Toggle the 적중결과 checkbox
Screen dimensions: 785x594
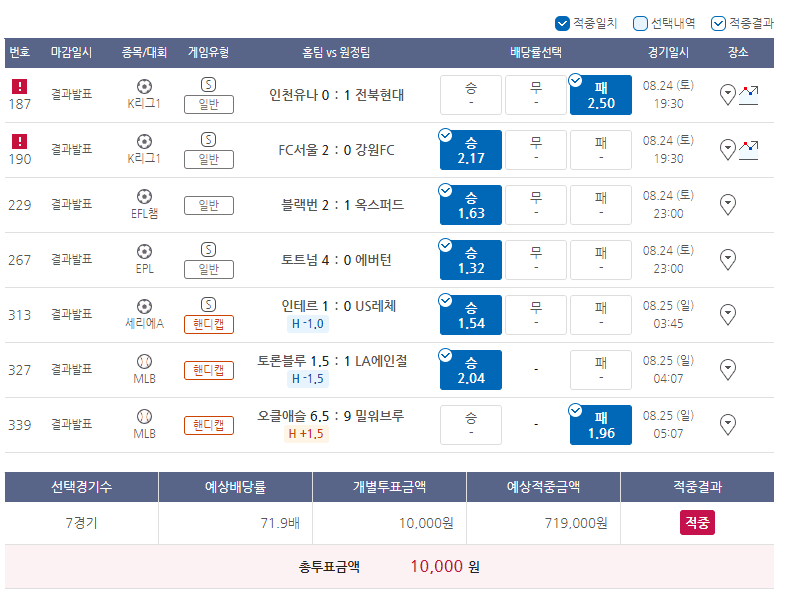click(718, 23)
